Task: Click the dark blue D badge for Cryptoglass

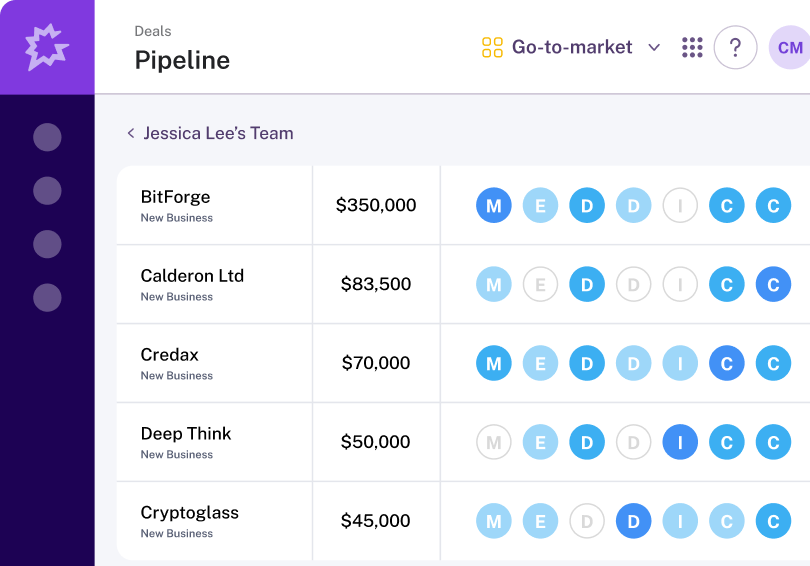Action: click(633, 521)
